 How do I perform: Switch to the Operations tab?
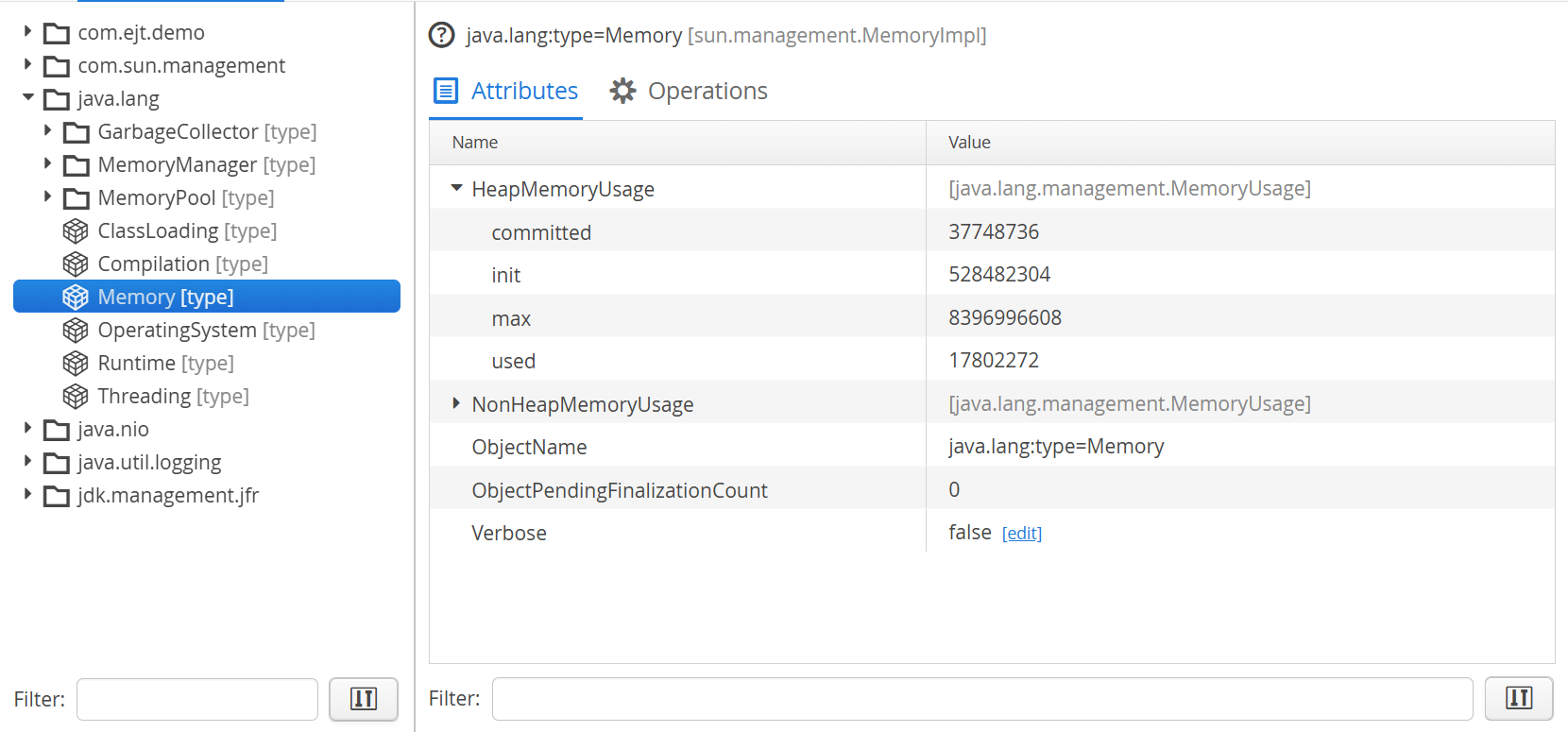[x=690, y=91]
